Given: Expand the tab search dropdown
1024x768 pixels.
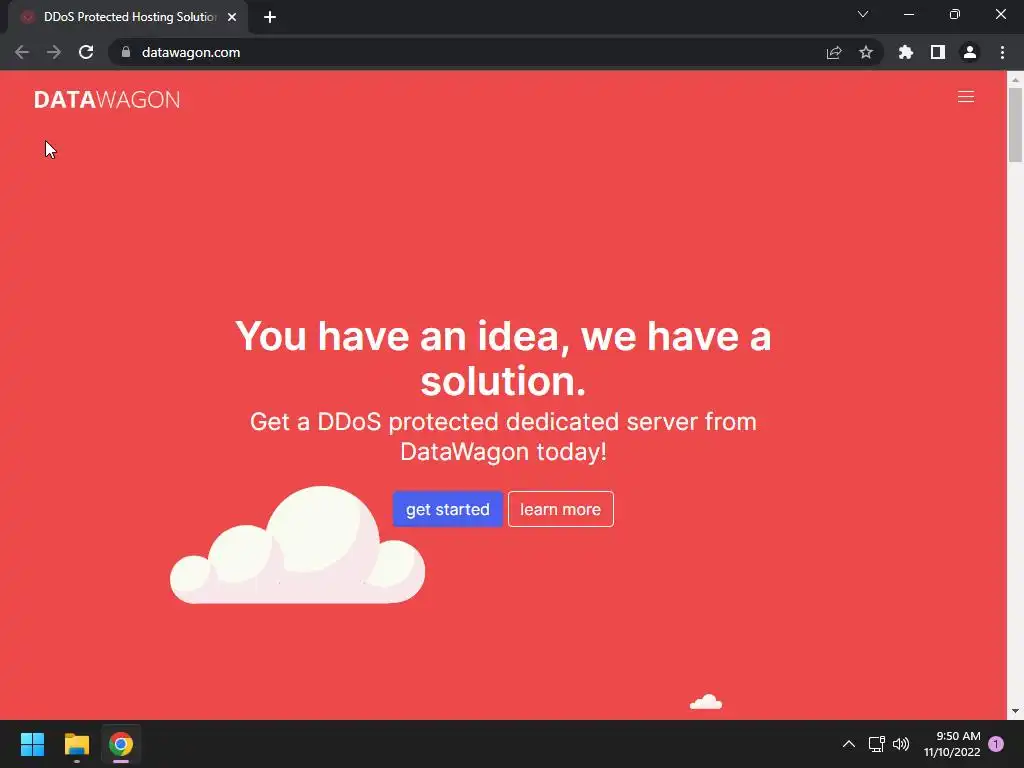Looking at the screenshot, I should tap(862, 14).
